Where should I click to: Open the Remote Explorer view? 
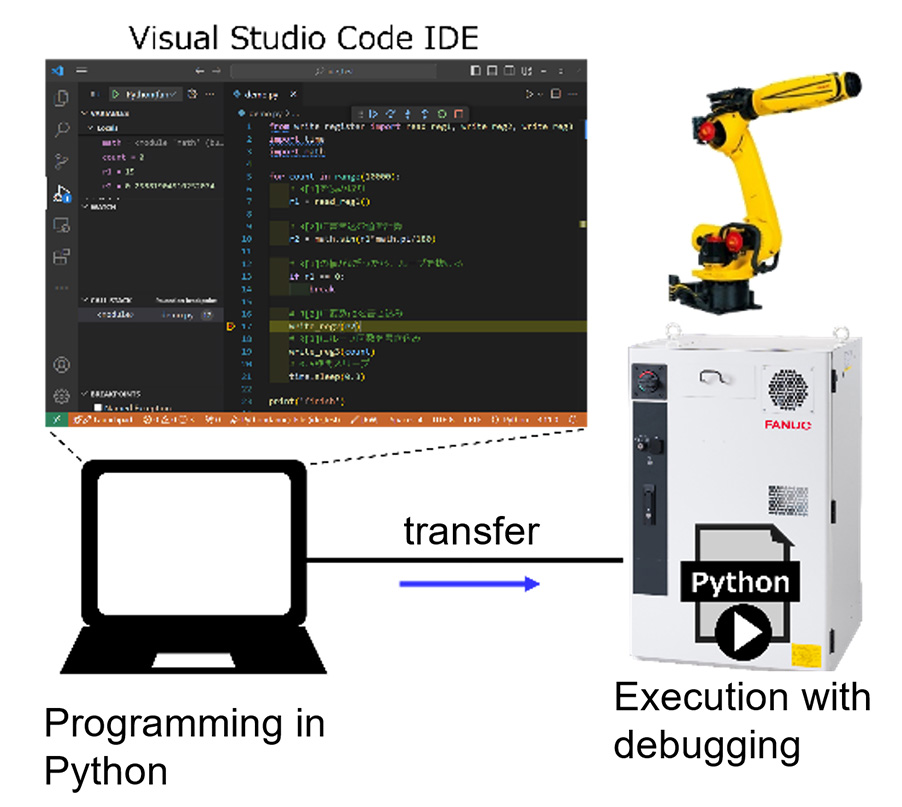(62, 224)
